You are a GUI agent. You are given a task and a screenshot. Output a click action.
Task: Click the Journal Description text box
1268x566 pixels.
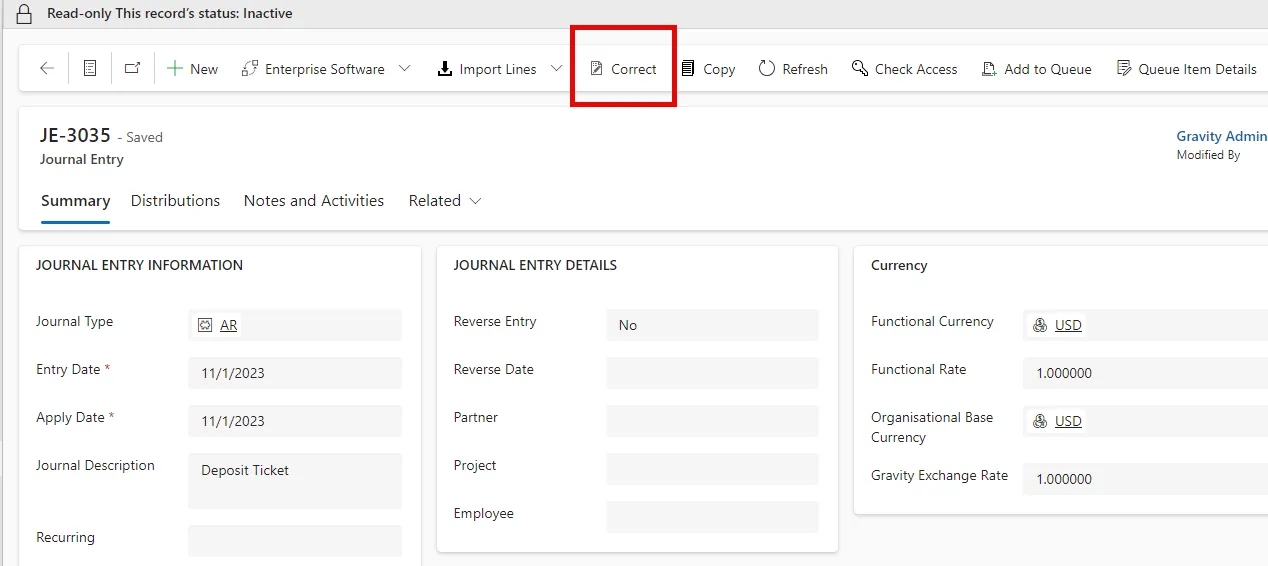(295, 481)
